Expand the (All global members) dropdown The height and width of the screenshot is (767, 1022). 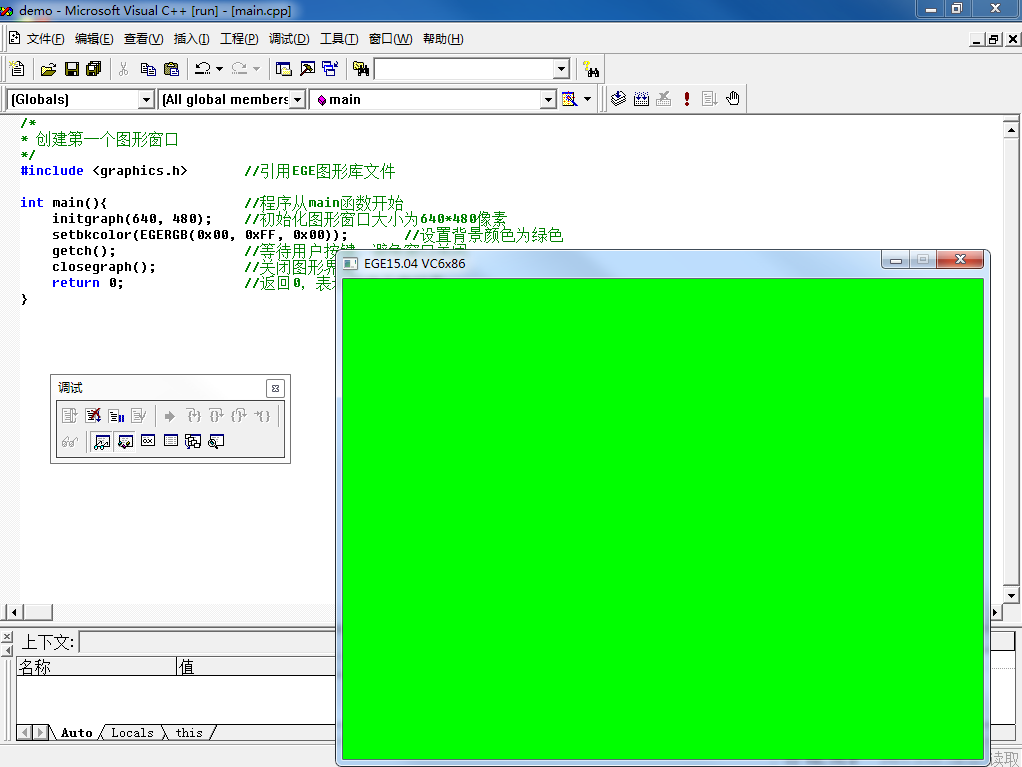click(297, 99)
